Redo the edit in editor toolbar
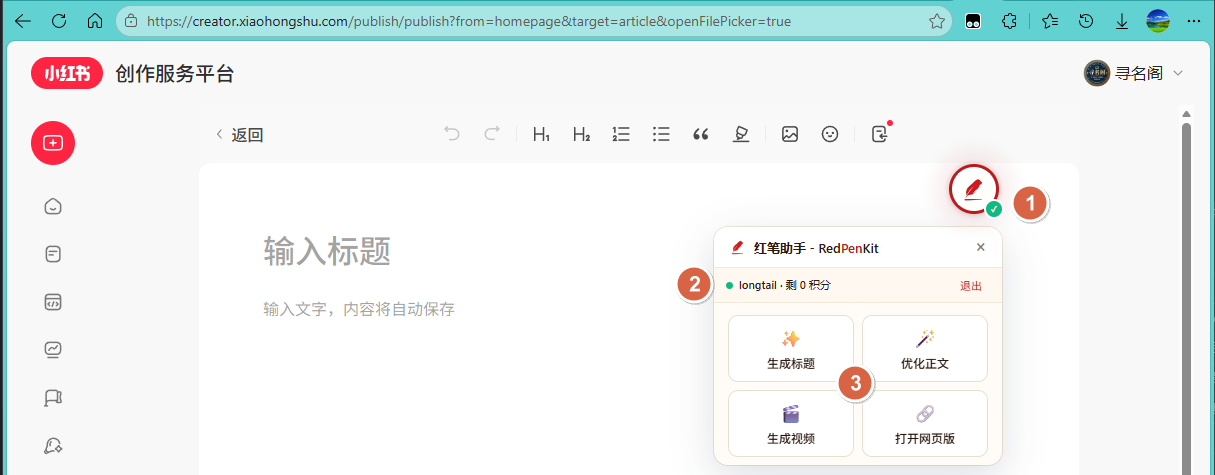The image size is (1215, 475). pos(492,134)
